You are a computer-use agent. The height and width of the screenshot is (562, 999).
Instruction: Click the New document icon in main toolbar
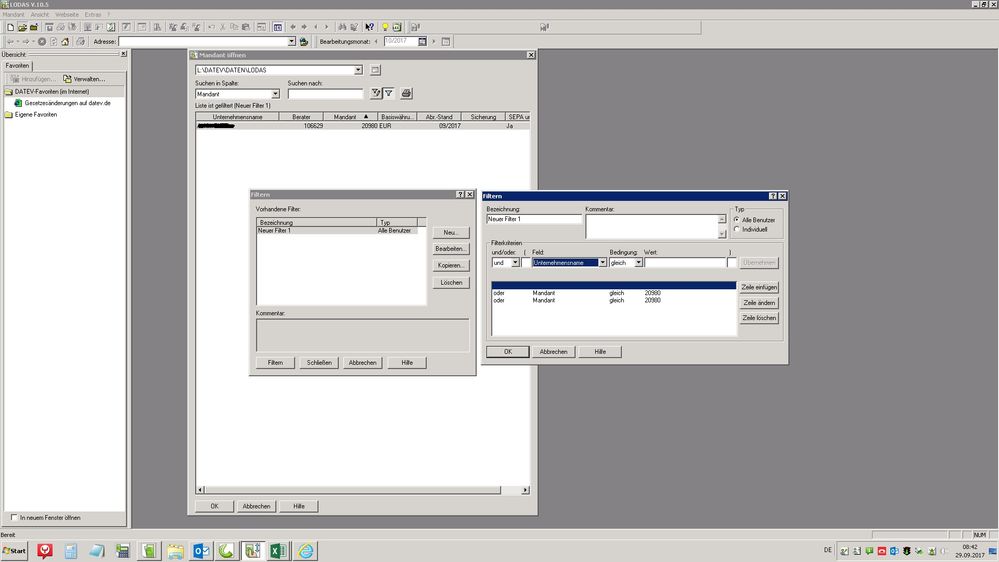(x=10, y=27)
